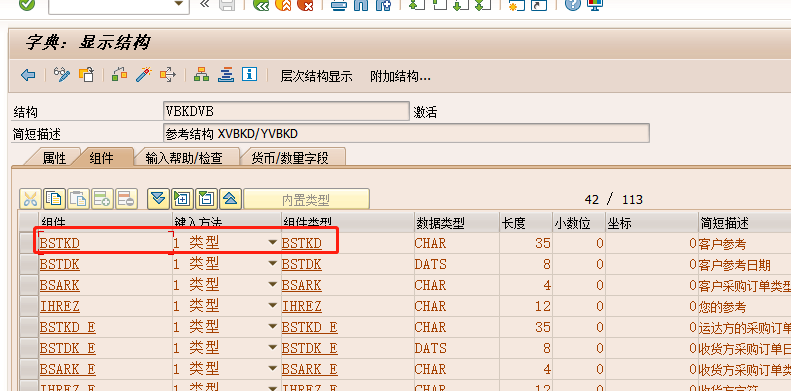The image size is (791, 391).
Task: Click the Expand Include plus icon
Action: 183,199
